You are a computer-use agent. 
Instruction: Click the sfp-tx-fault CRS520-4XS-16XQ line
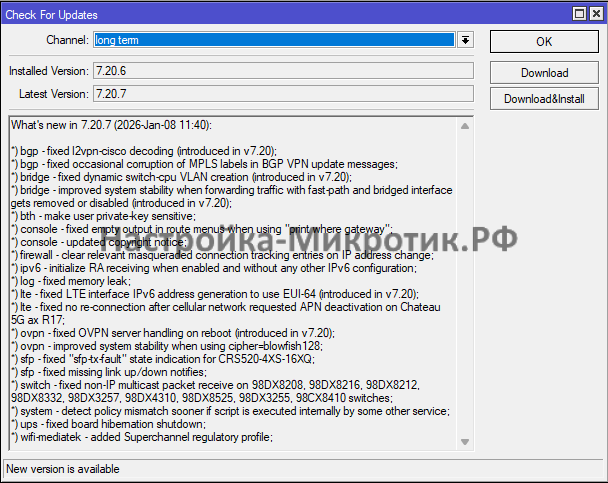(163, 359)
